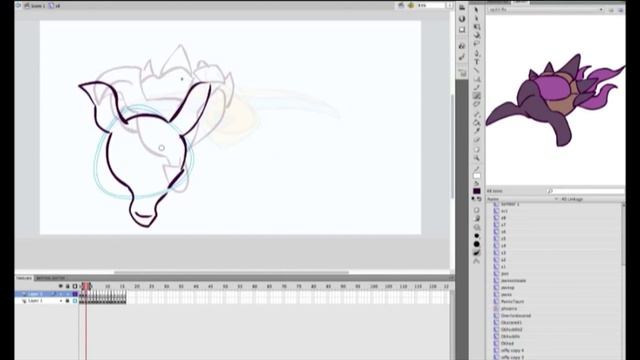Toggle Object Drawing mode option
The width and height of the screenshot is (640, 360).
click(x=477, y=210)
